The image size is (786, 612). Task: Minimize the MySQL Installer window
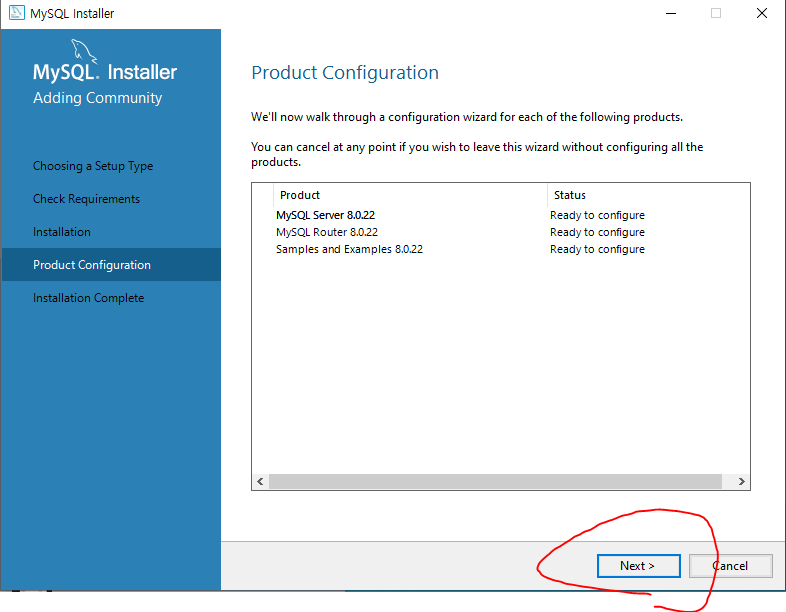[x=671, y=14]
